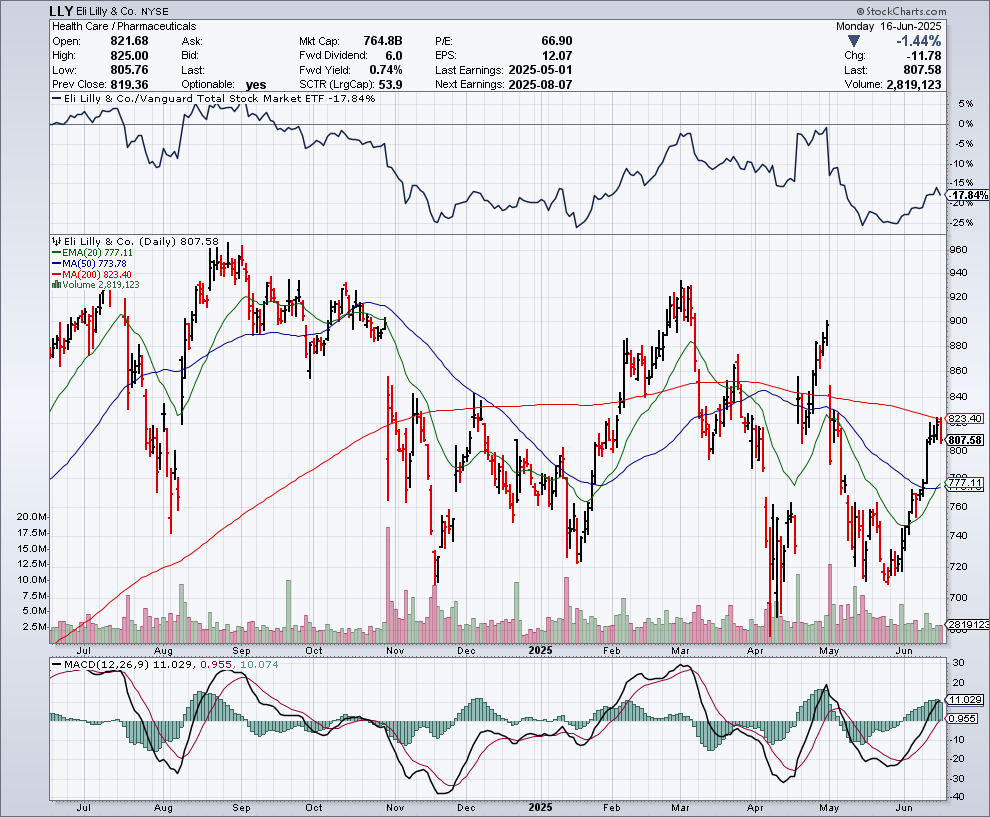Click the candlestick icon before Eli Lilly & Co. (Daily)
This screenshot has width=990, height=817.
pos(56,241)
